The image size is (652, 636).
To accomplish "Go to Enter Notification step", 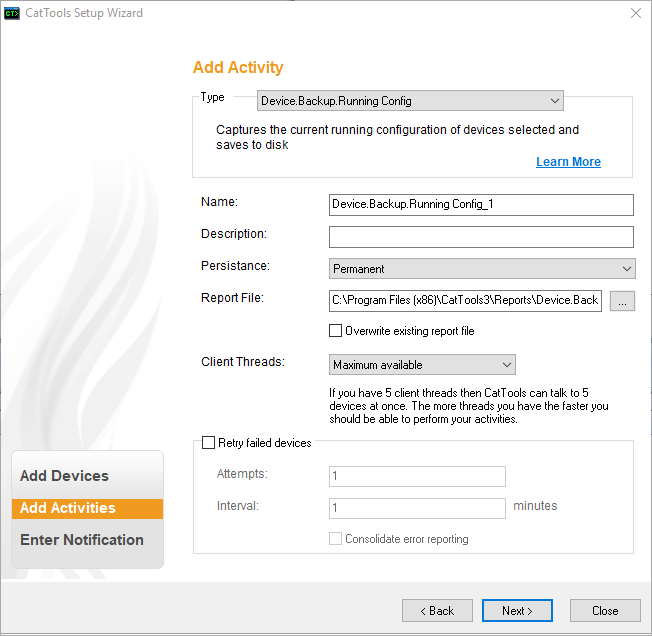I will tap(82, 540).
